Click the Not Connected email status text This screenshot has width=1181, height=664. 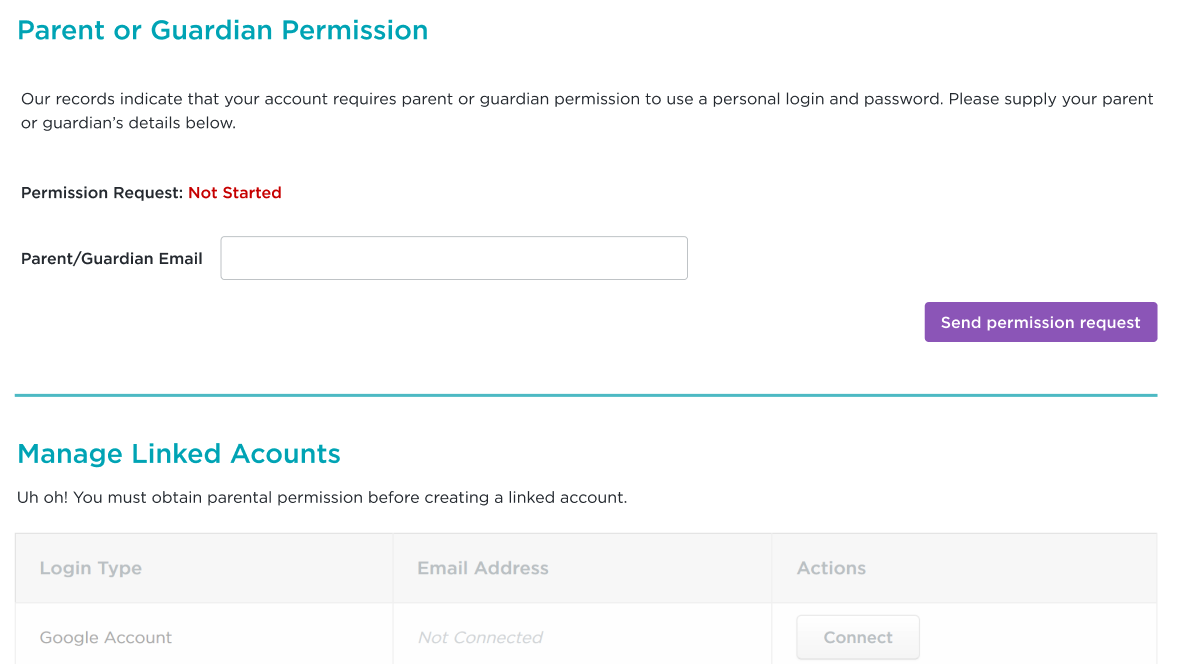point(480,637)
